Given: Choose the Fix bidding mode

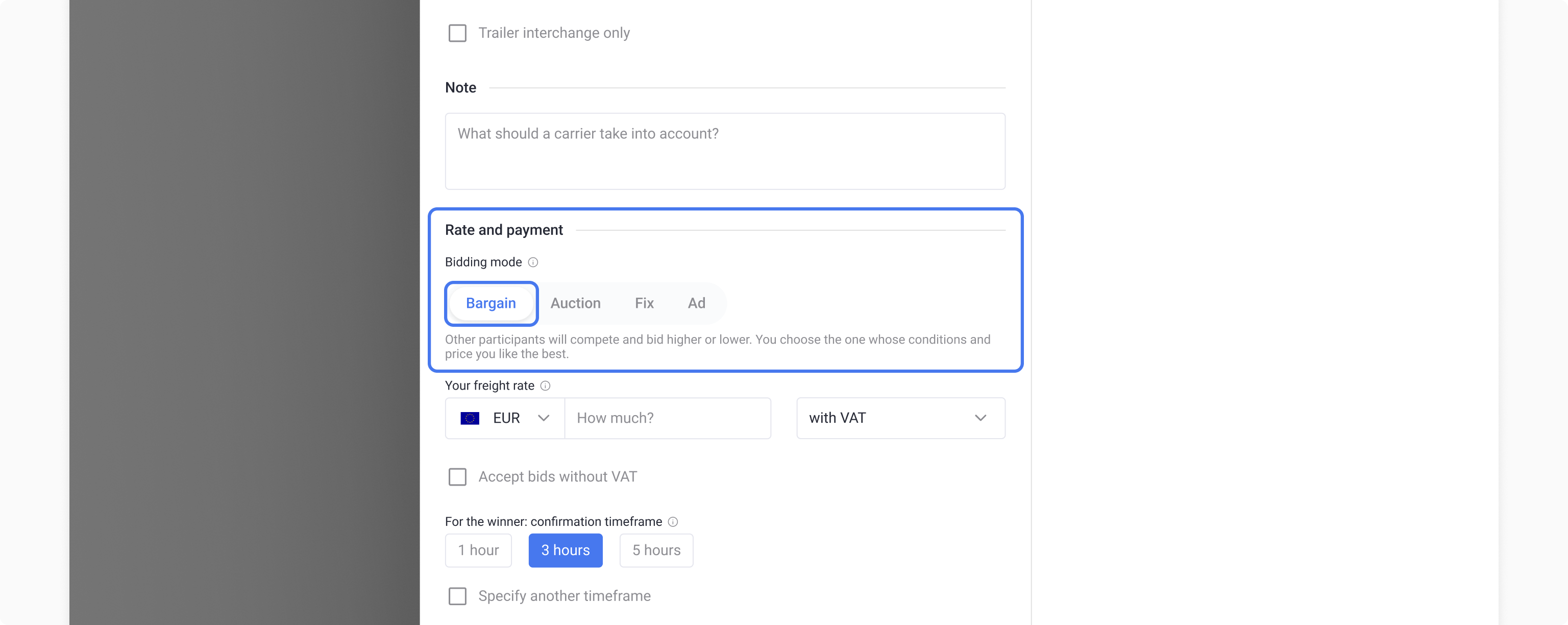Looking at the screenshot, I should (644, 303).
